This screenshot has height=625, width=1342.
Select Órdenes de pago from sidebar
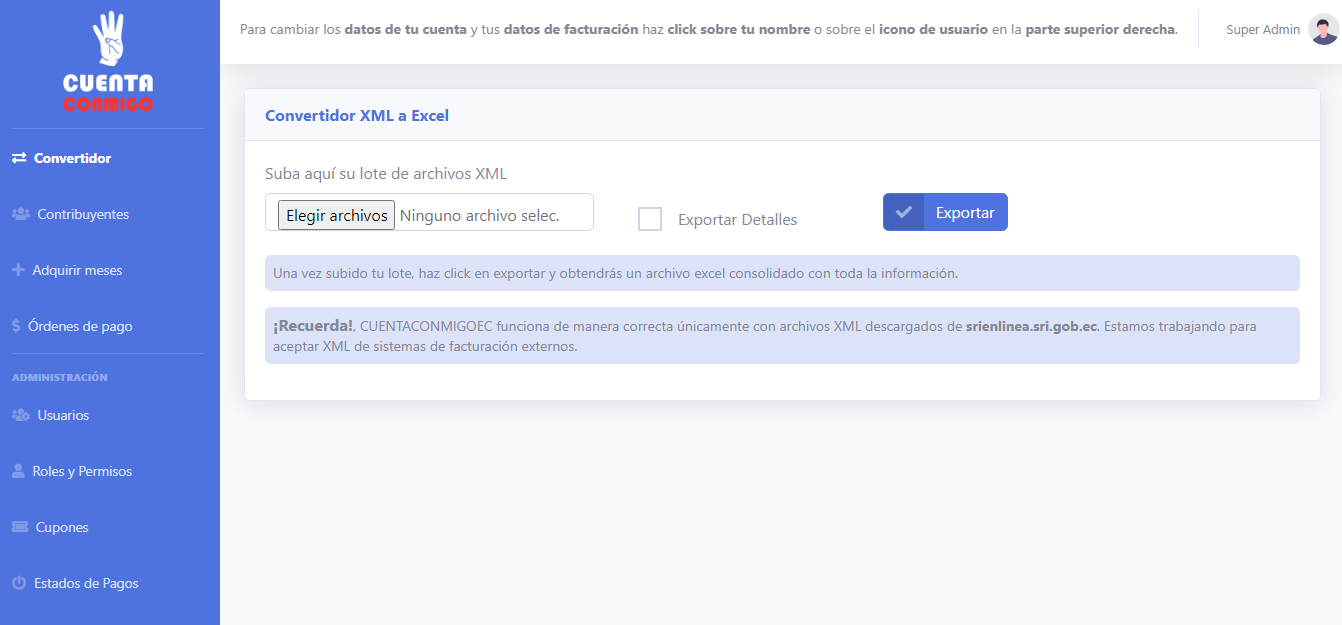(x=80, y=326)
